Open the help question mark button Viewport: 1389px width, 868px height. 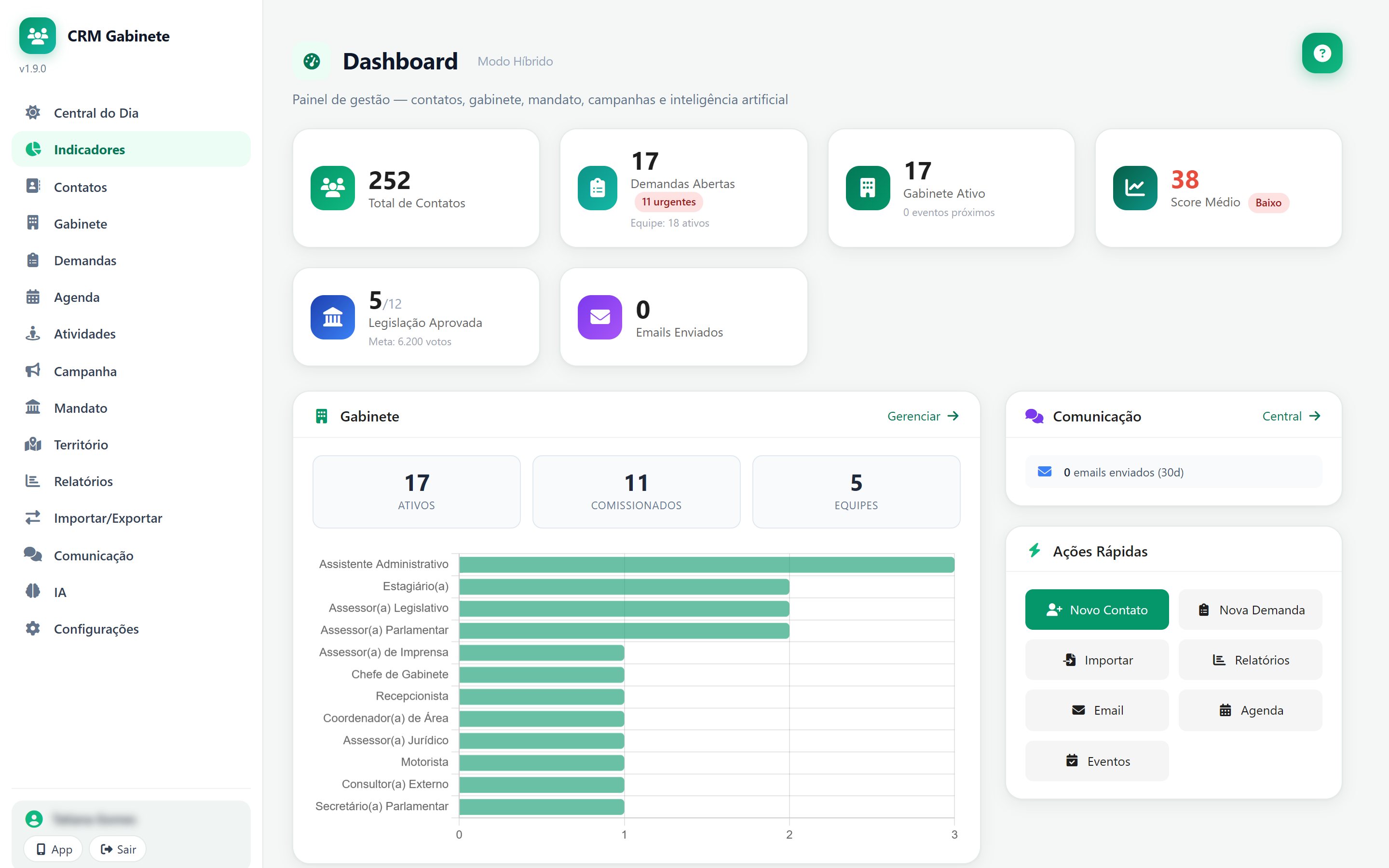(x=1322, y=54)
